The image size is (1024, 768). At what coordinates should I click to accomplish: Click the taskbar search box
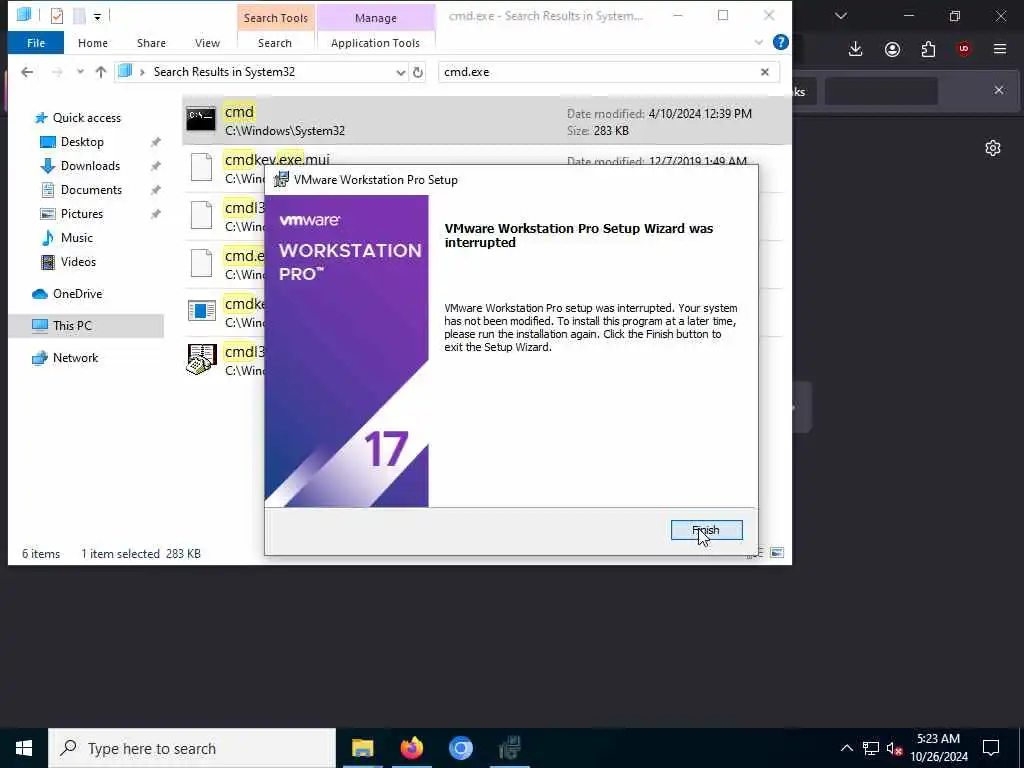(192, 748)
